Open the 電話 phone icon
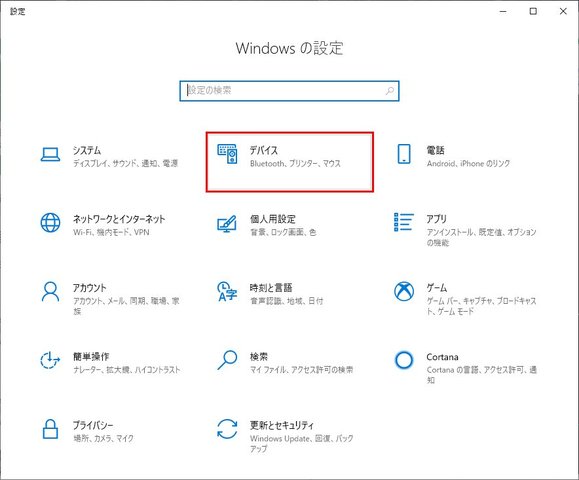 pos(404,154)
